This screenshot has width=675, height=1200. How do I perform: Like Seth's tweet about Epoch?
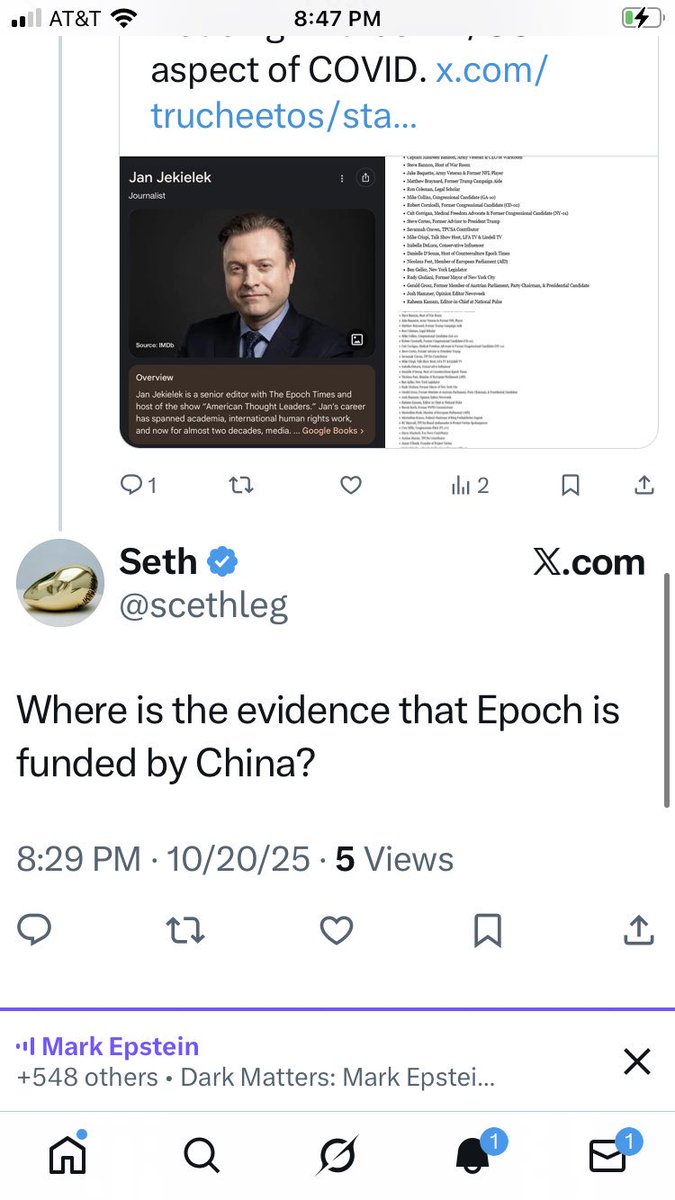(336, 931)
